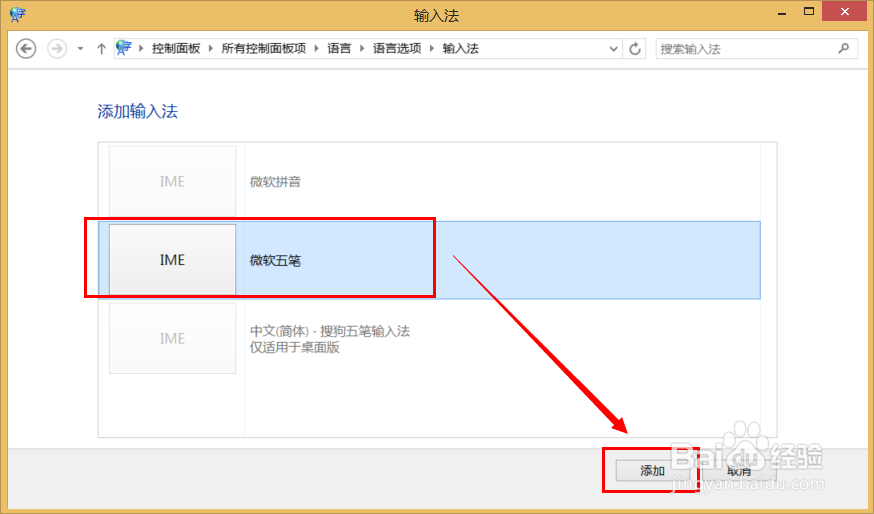Refresh the page with the refresh icon

(x=635, y=49)
